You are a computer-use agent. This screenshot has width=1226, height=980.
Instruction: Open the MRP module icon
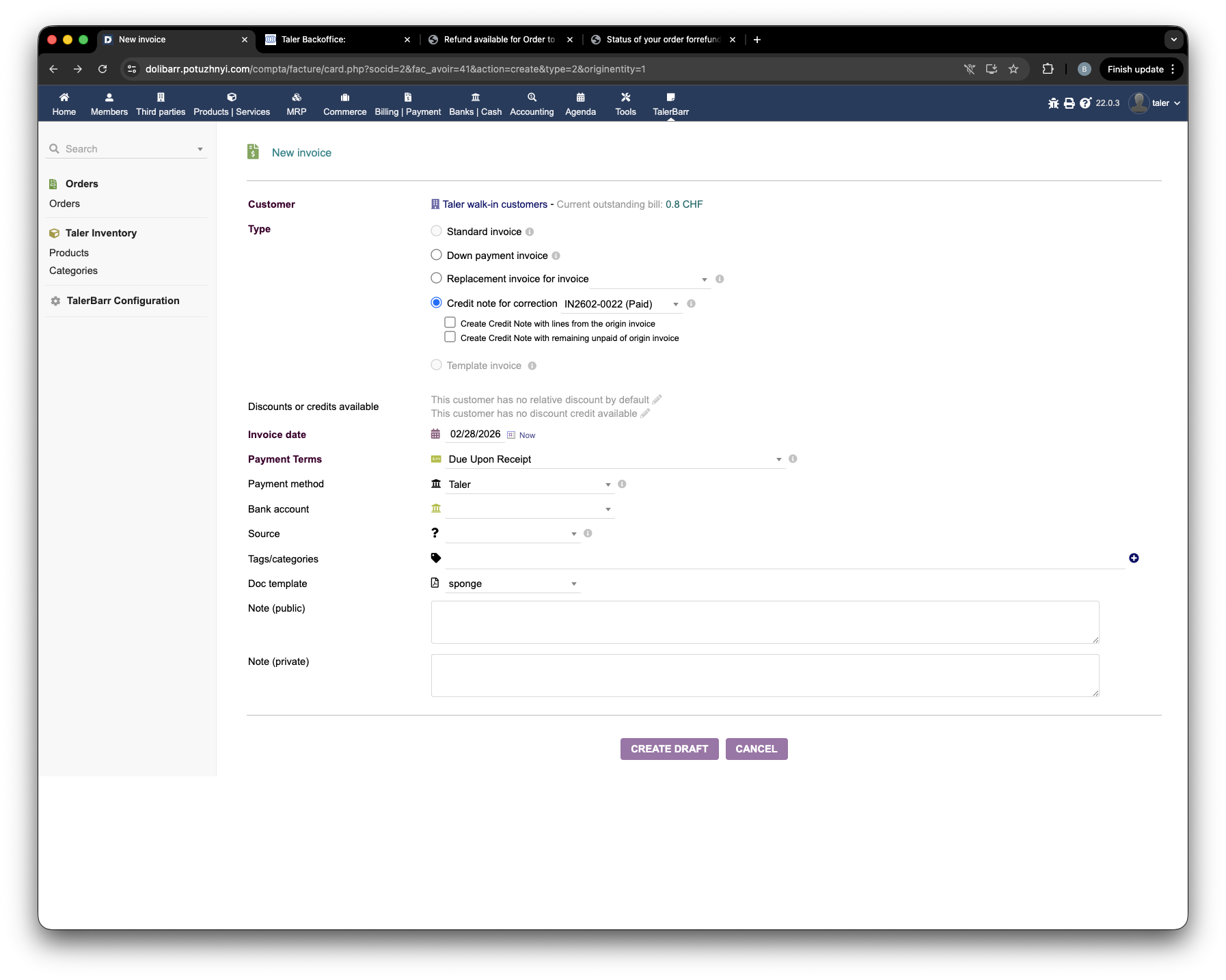pos(296,98)
